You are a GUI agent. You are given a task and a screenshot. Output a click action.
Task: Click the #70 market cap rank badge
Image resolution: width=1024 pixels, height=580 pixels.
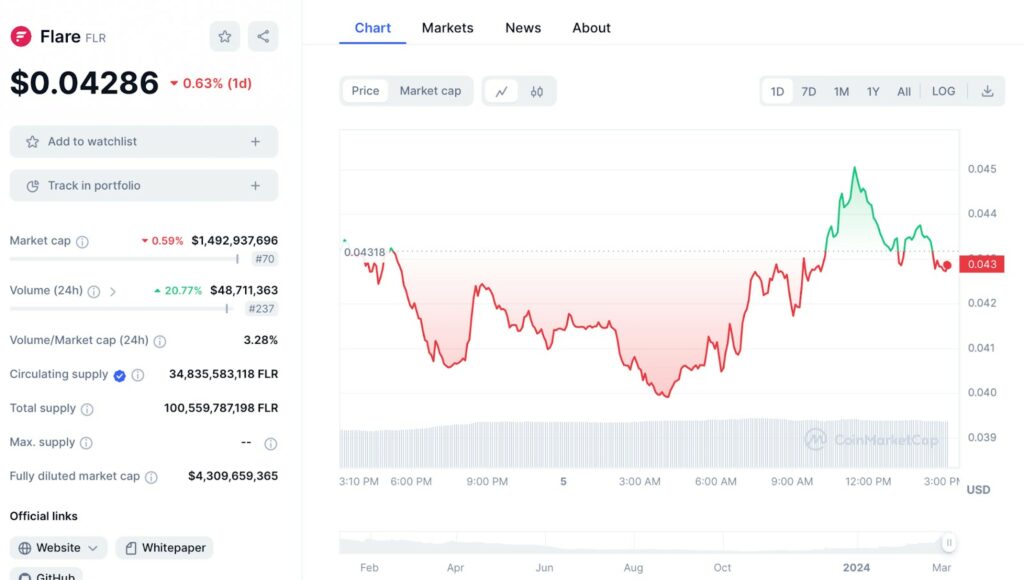(264, 259)
